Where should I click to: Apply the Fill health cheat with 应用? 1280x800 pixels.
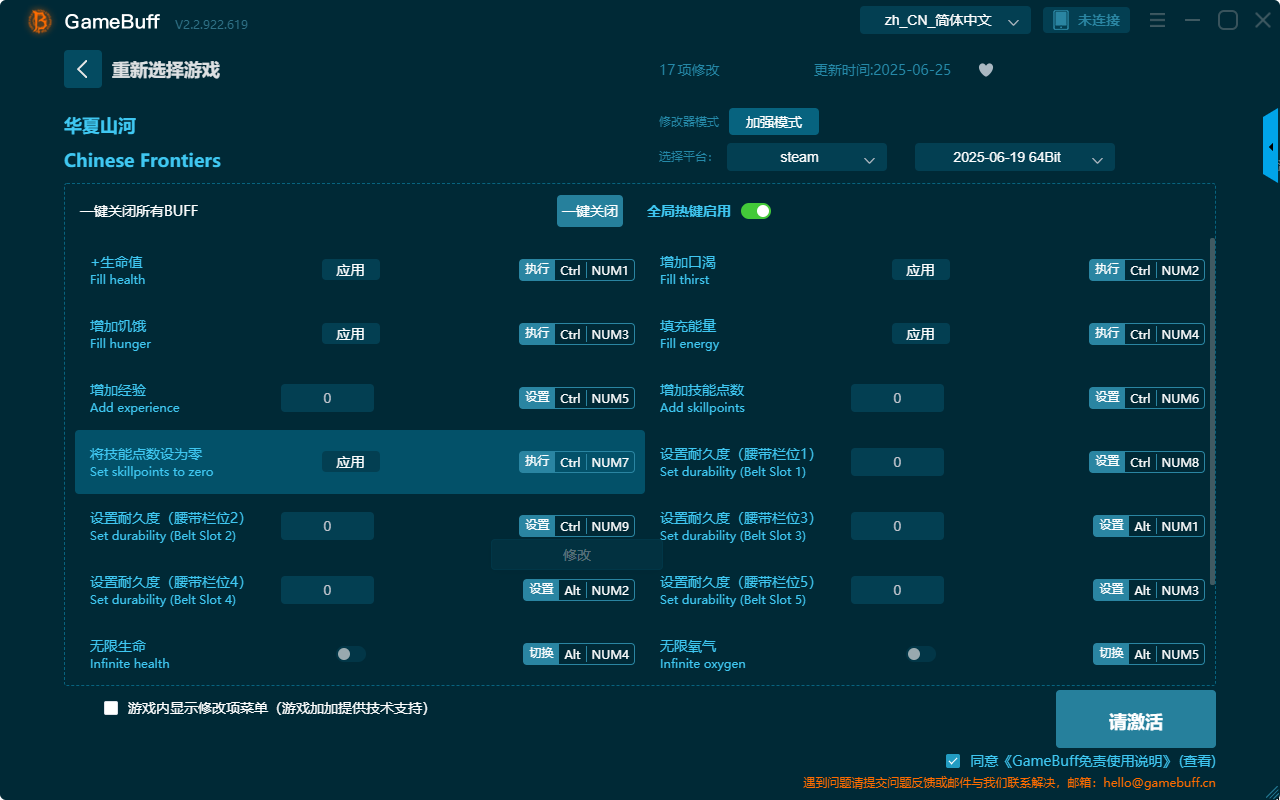coord(351,269)
